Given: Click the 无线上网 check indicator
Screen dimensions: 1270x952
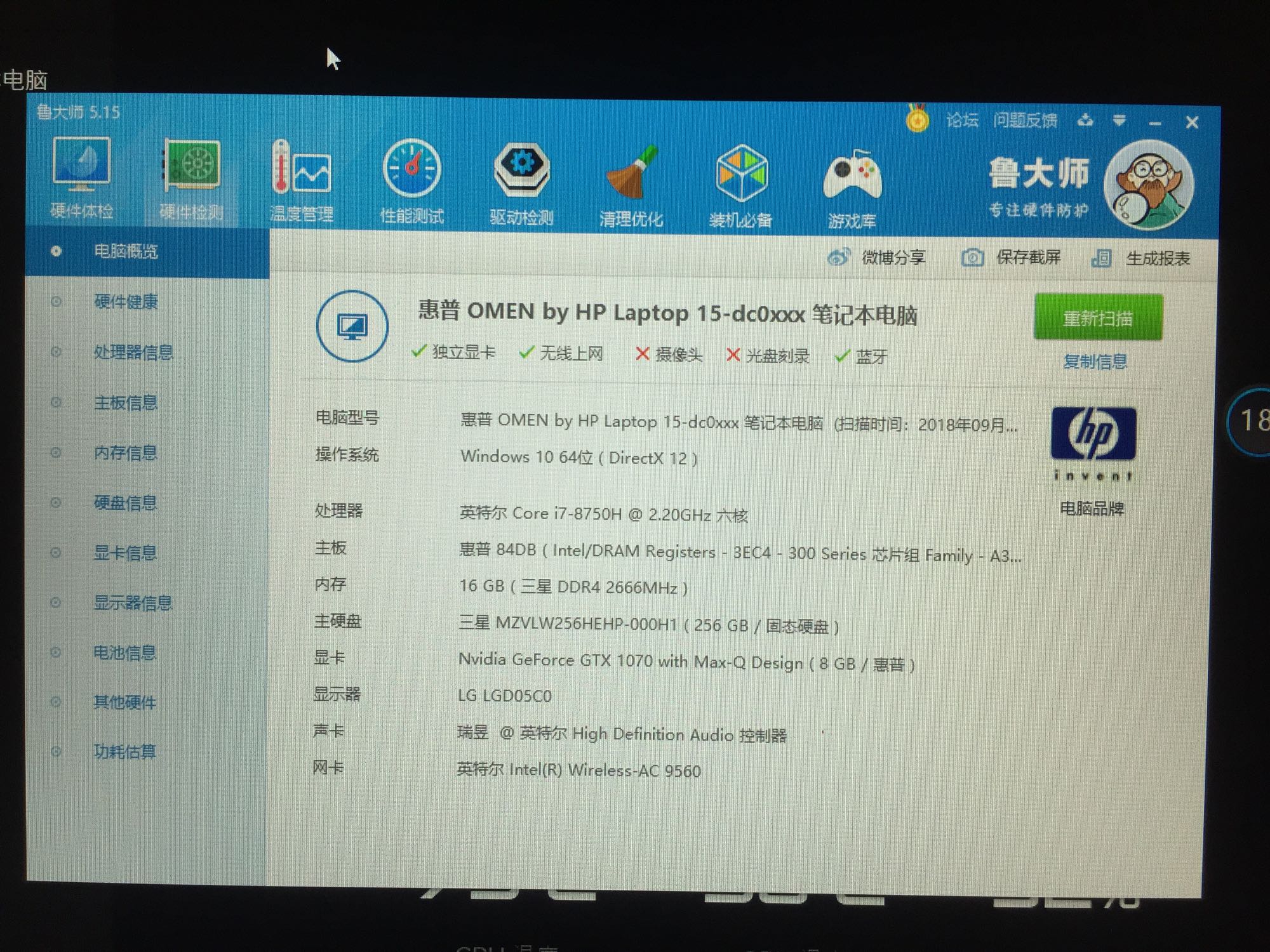Looking at the screenshot, I should coord(561,353).
